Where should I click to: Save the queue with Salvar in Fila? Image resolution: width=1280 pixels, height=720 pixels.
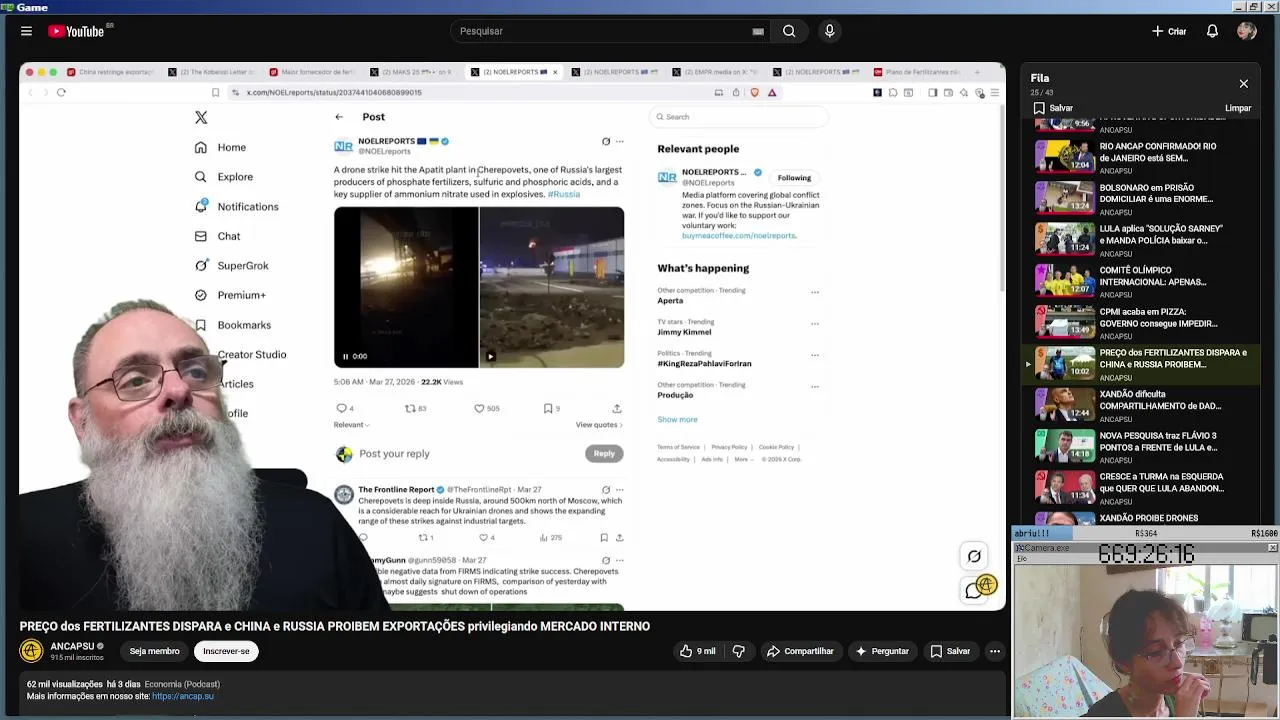tap(1053, 108)
